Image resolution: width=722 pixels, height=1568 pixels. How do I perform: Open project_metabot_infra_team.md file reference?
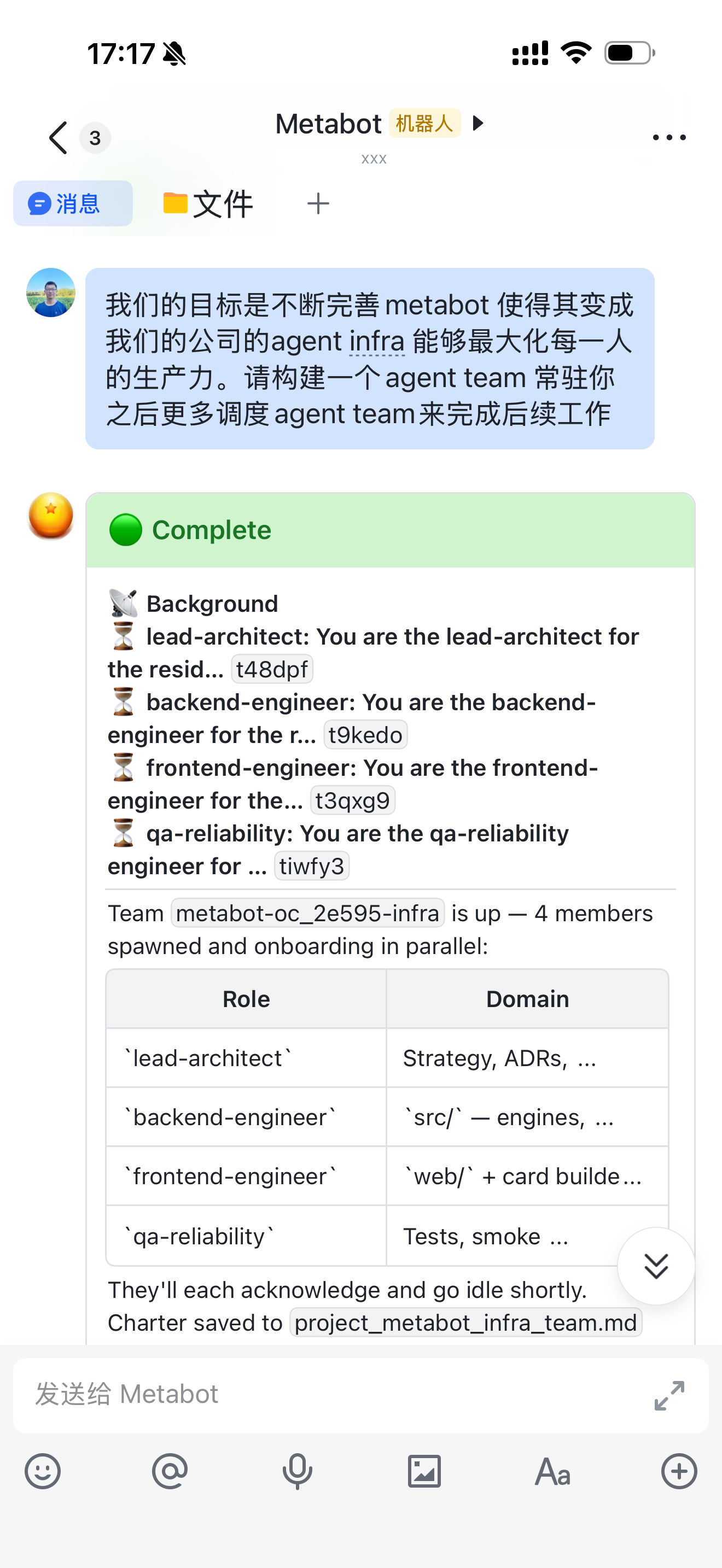[465, 1323]
